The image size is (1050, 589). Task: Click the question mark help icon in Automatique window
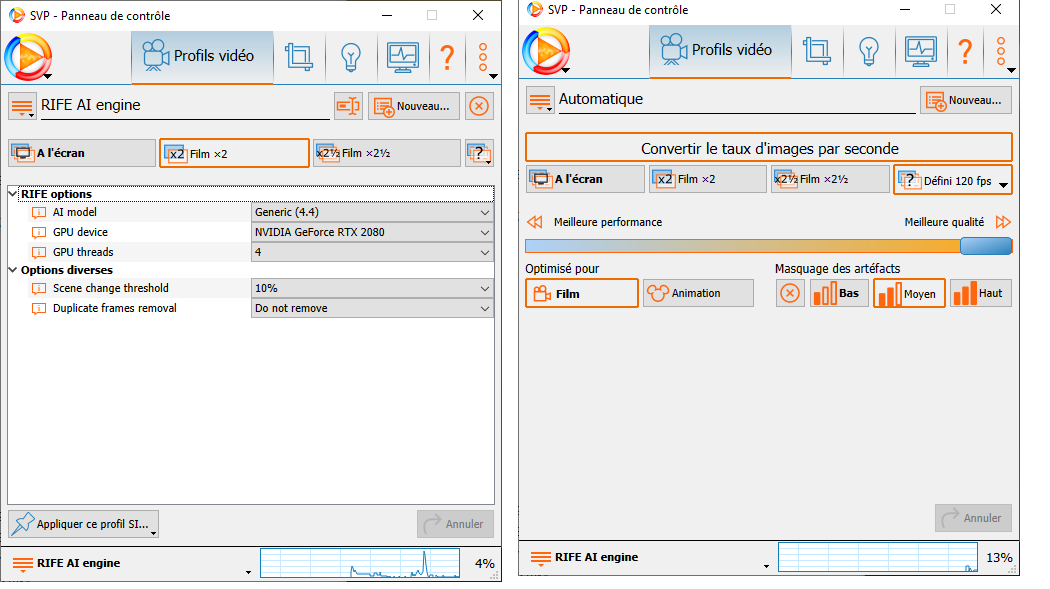click(965, 50)
